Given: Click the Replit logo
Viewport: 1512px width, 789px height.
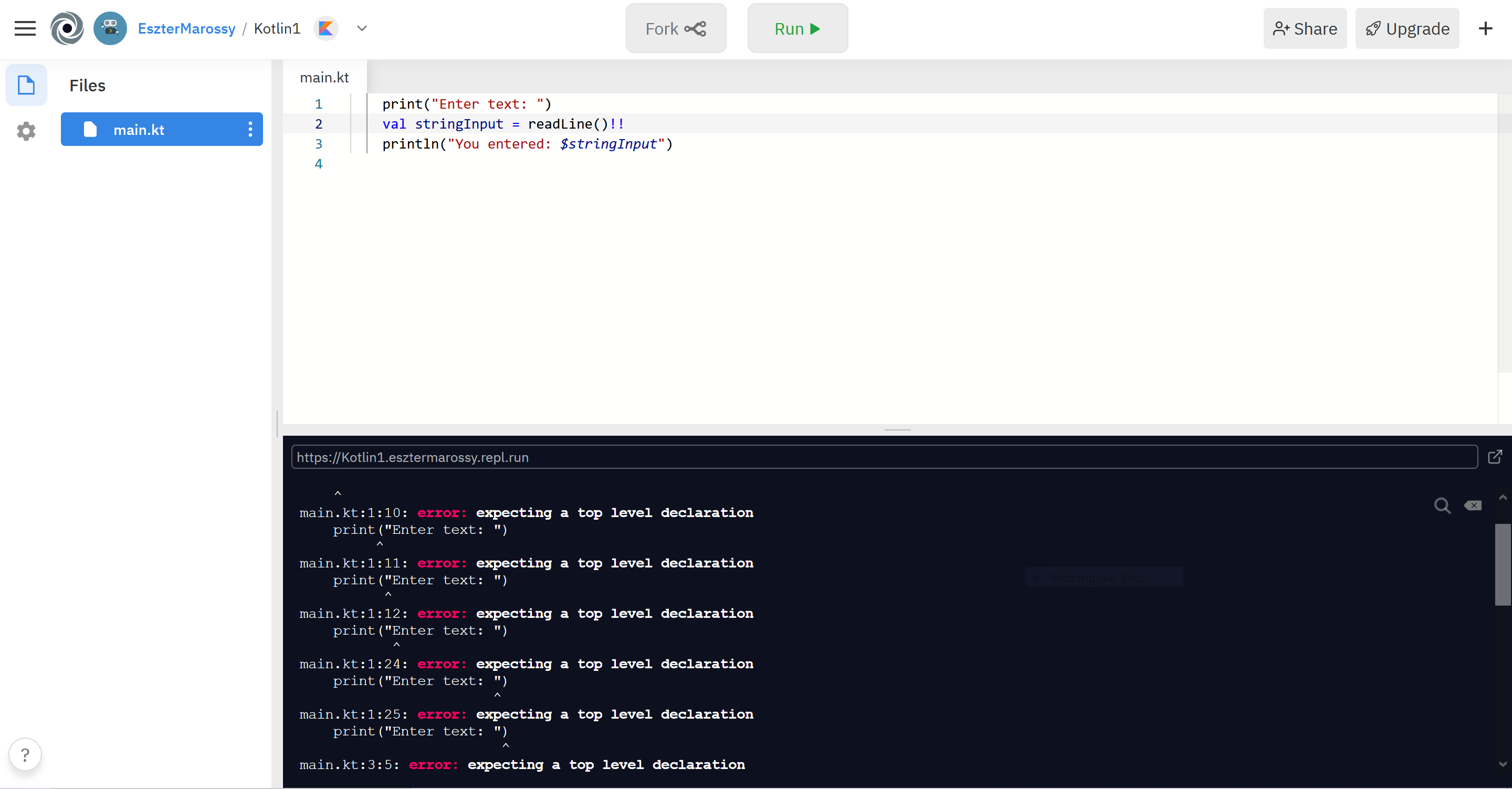Looking at the screenshot, I should coord(67,29).
